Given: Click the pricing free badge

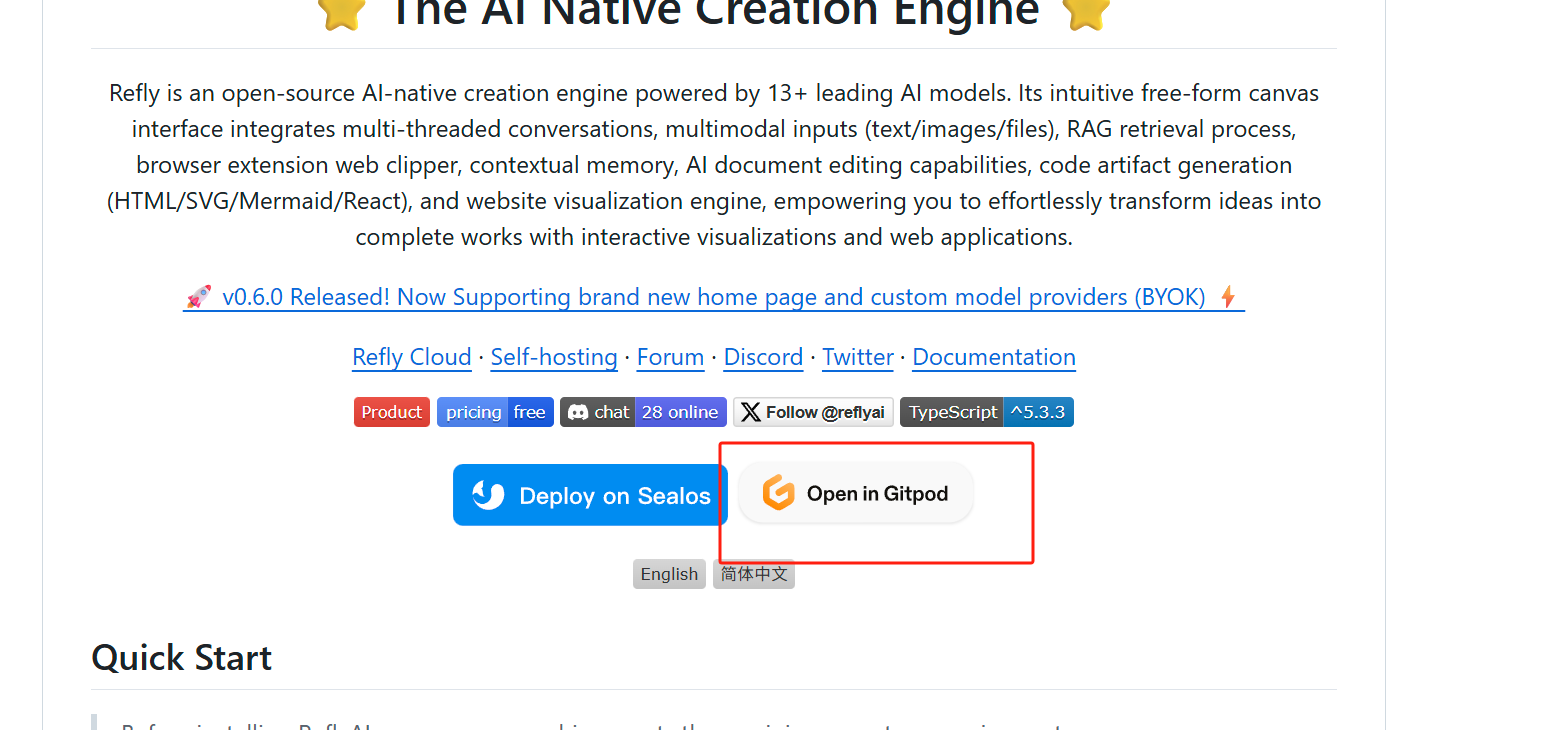Looking at the screenshot, I should [495, 412].
